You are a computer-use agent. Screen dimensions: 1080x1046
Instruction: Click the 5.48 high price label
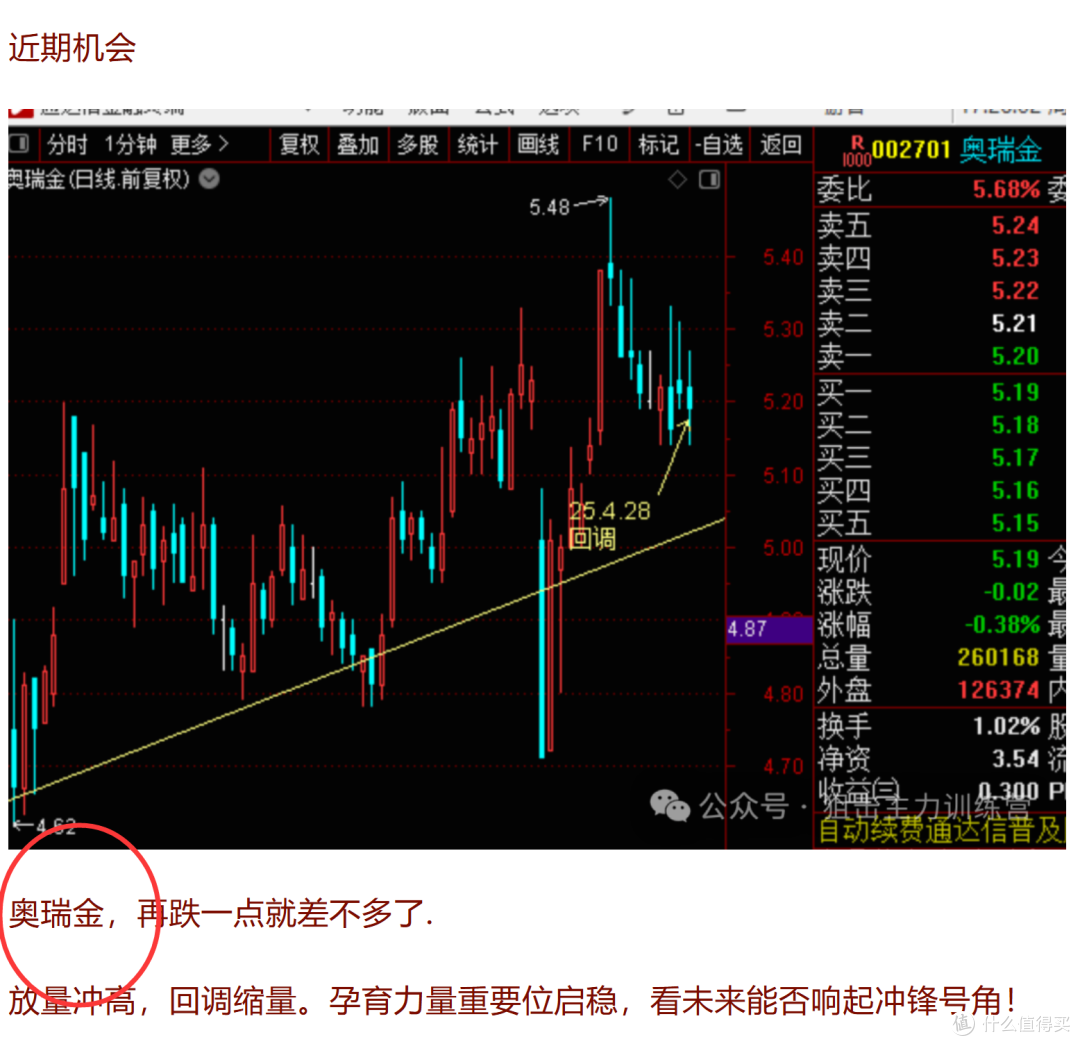550,207
